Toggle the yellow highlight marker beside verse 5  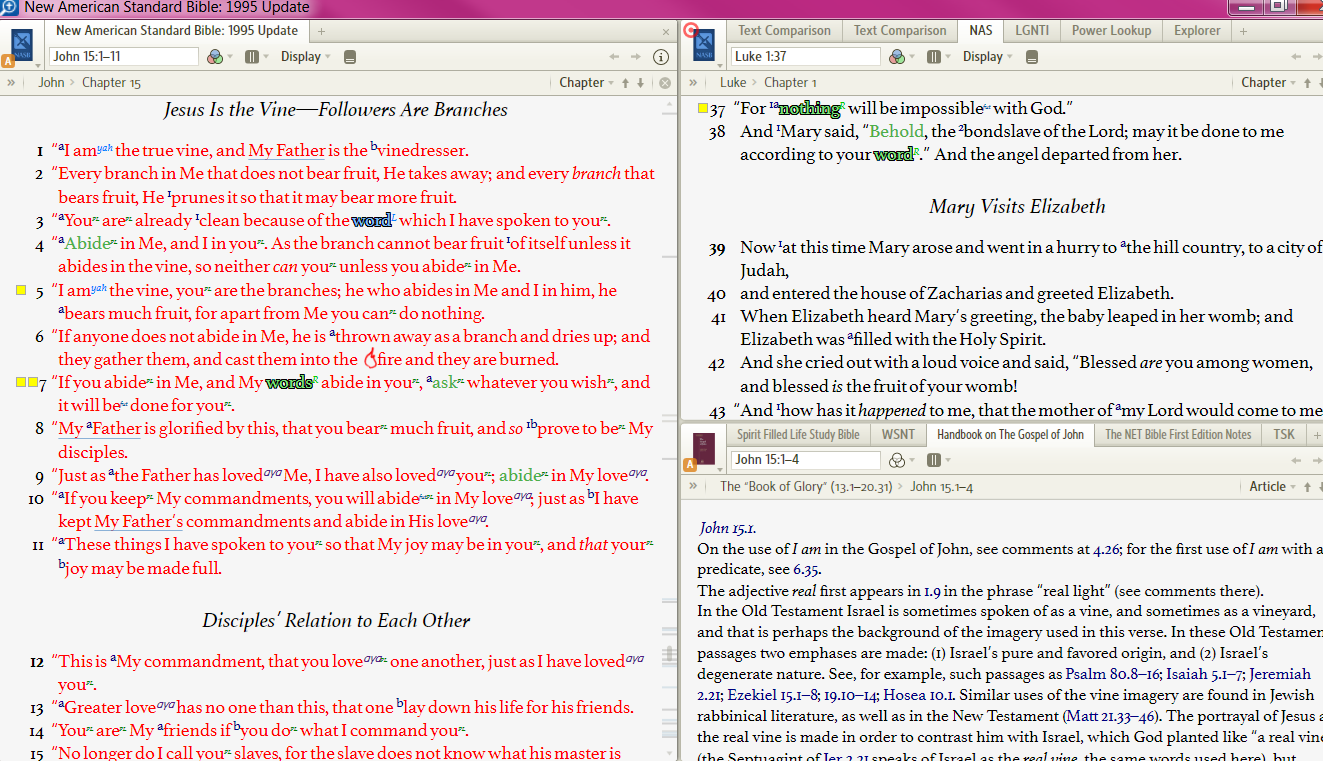tap(21, 291)
